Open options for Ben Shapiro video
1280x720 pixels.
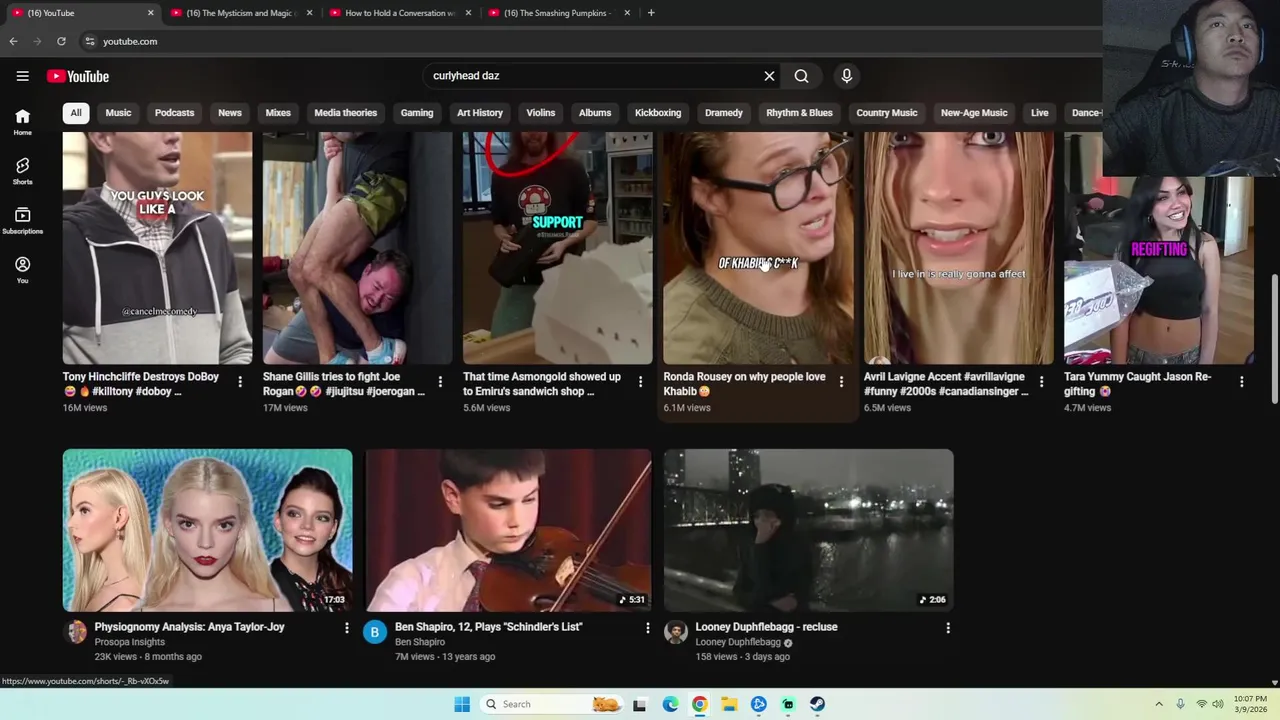pos(647,628)
